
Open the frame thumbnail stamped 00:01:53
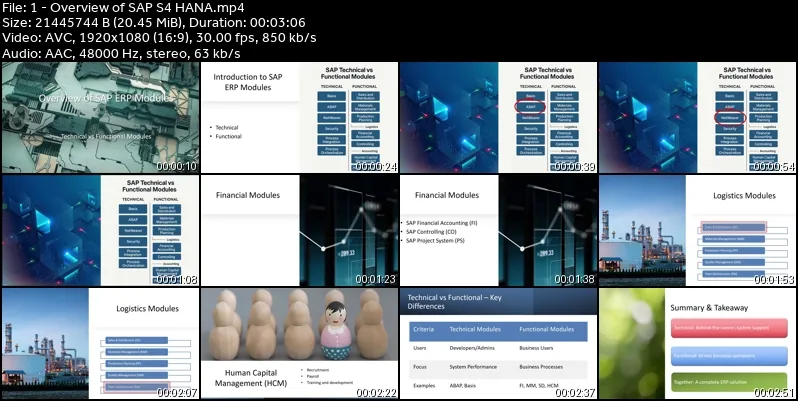coord(698,231)
